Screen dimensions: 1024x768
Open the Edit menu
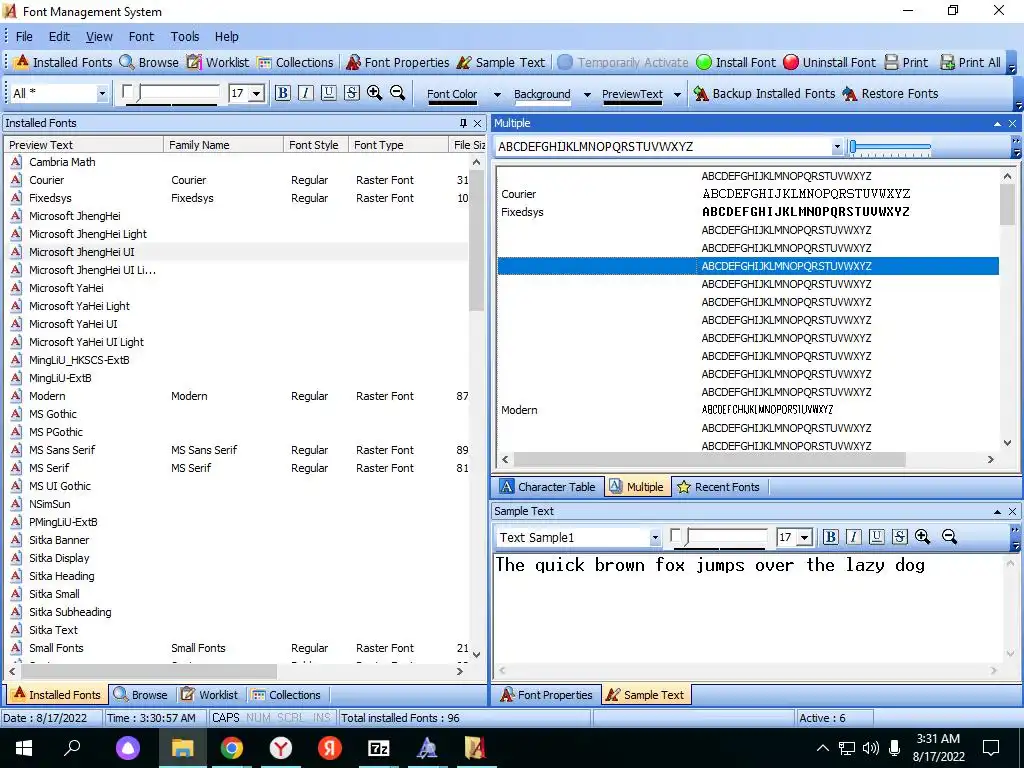tap(59, 37)
